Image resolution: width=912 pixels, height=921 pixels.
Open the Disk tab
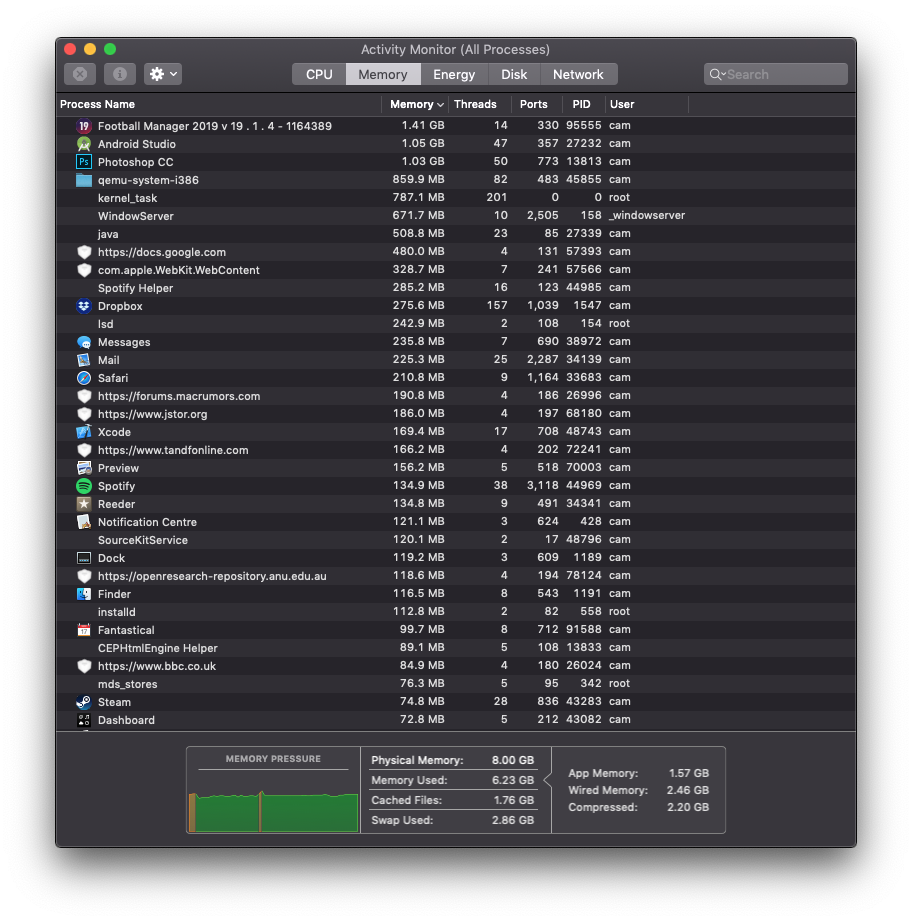coord(514,75)
